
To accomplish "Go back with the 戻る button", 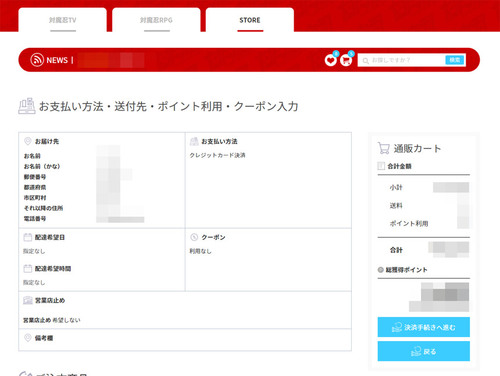I will pyautogui.click(x=424, y=351).
